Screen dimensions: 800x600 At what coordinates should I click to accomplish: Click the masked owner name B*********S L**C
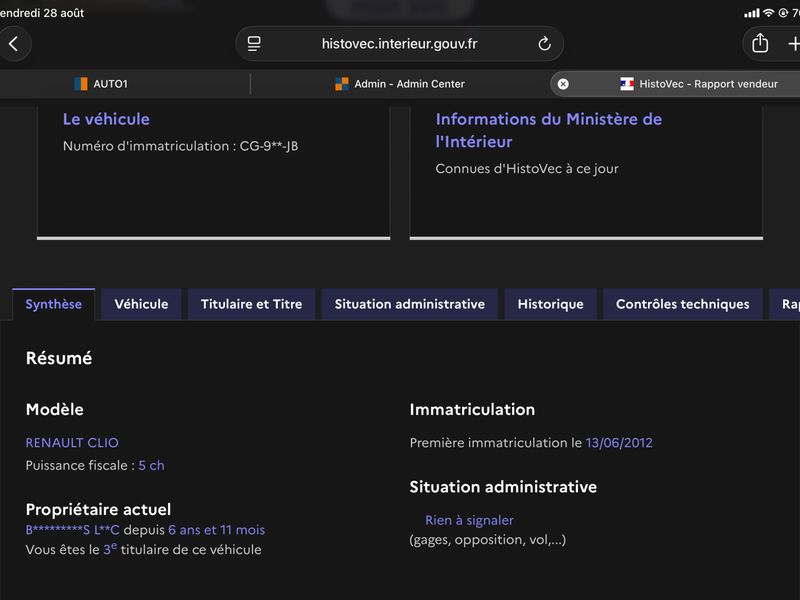72,530
